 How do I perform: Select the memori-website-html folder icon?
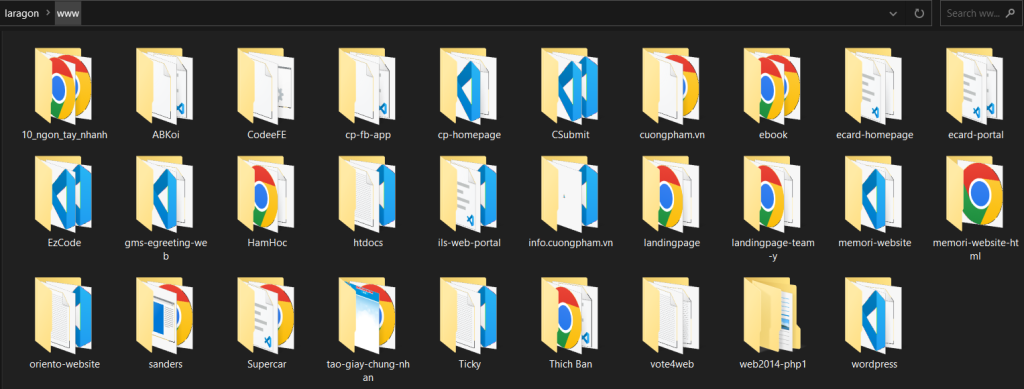(974, 194)
